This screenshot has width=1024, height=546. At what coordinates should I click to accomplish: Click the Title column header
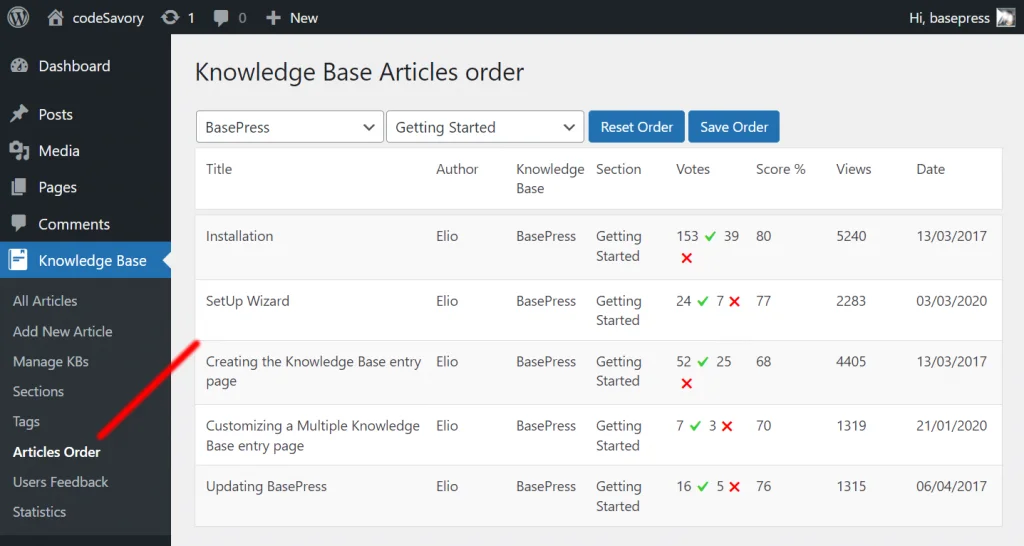(x=219, y=169)
